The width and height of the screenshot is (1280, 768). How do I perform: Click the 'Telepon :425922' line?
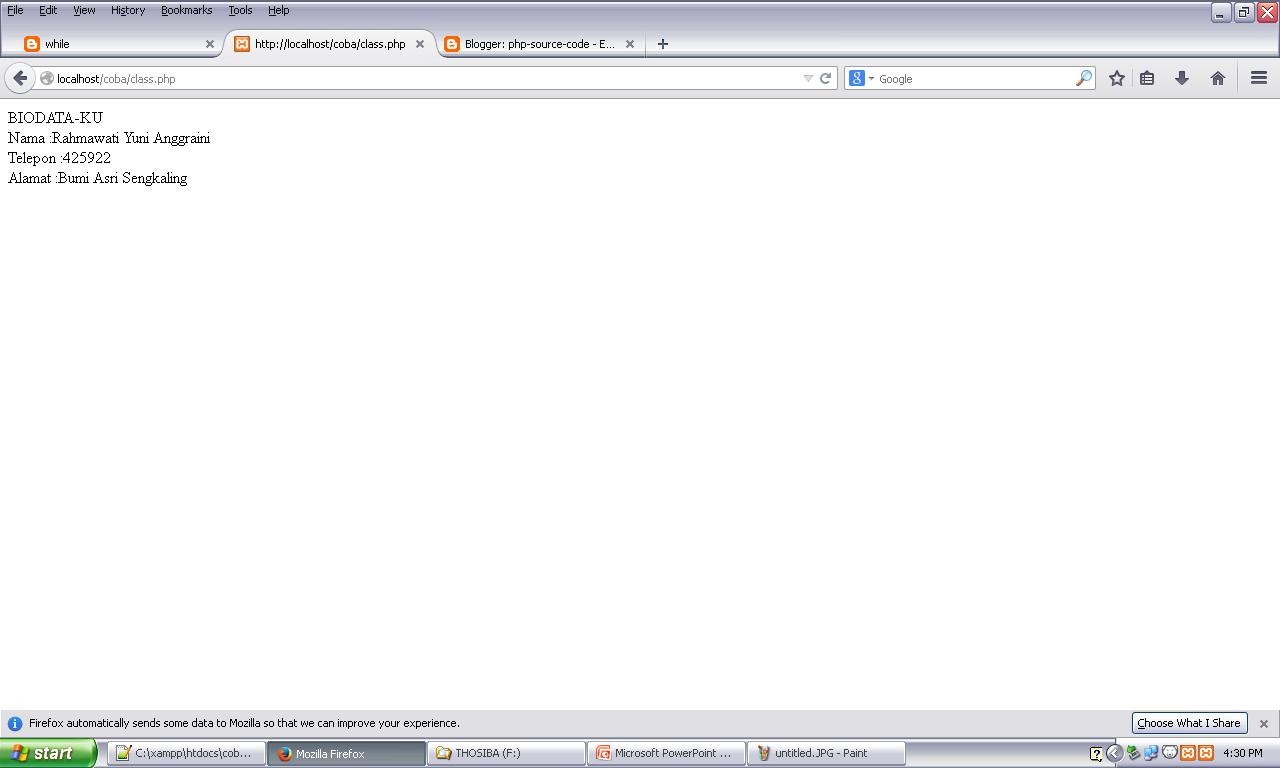[59, 158]
